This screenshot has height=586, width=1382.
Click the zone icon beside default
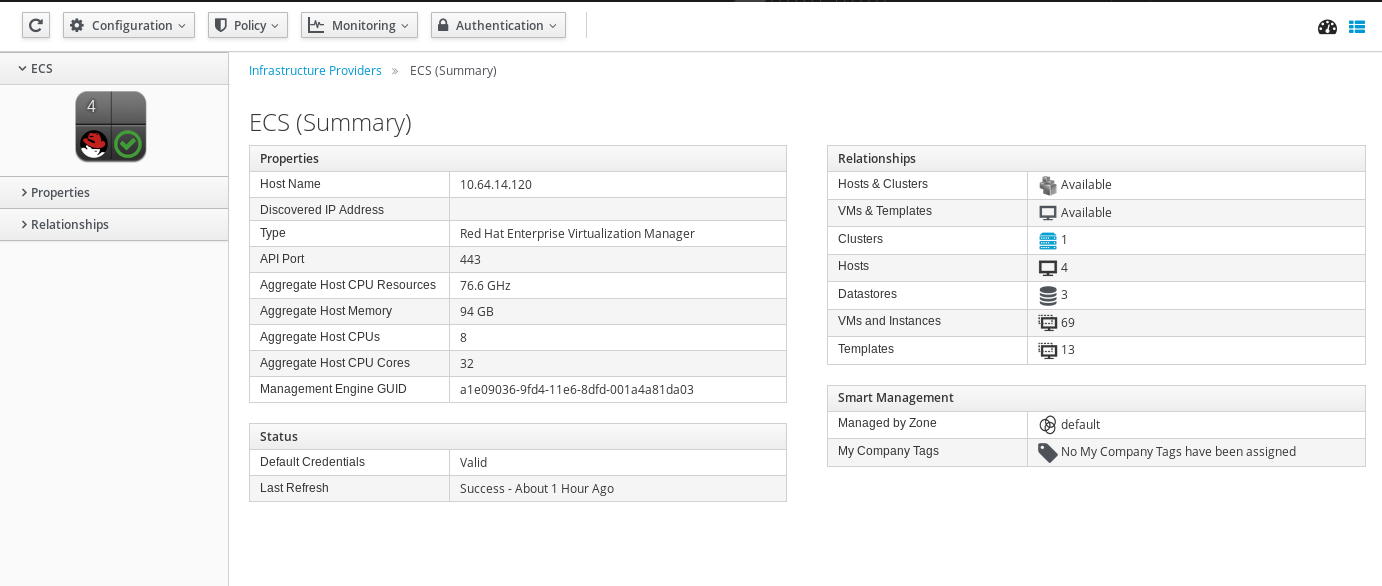point(1048,424)
